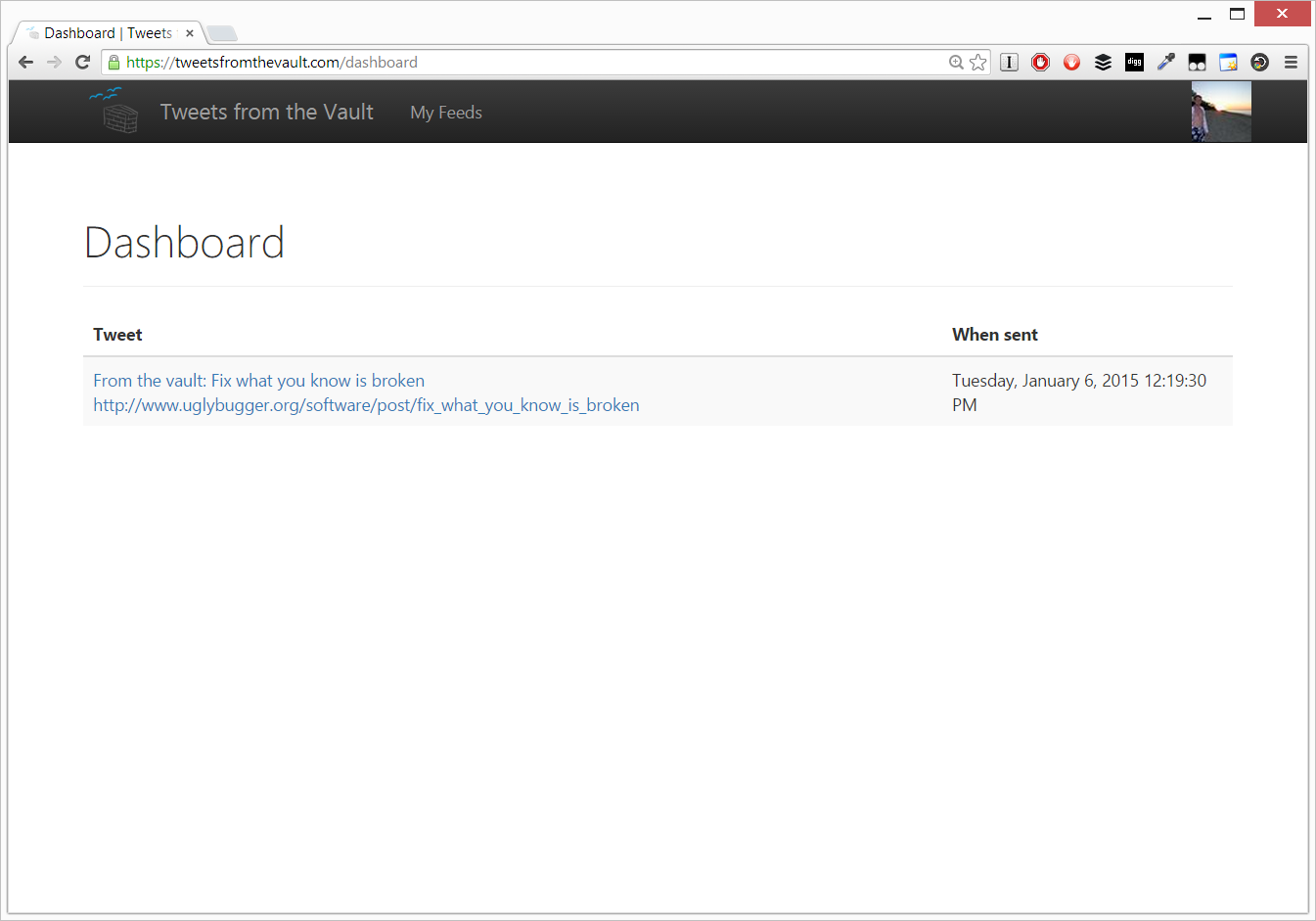Image resolution: width=1316 pixels, height=921 pixels.
Task: Open the Buffer stacked-layers extension
Action: tap(1103, 63)
